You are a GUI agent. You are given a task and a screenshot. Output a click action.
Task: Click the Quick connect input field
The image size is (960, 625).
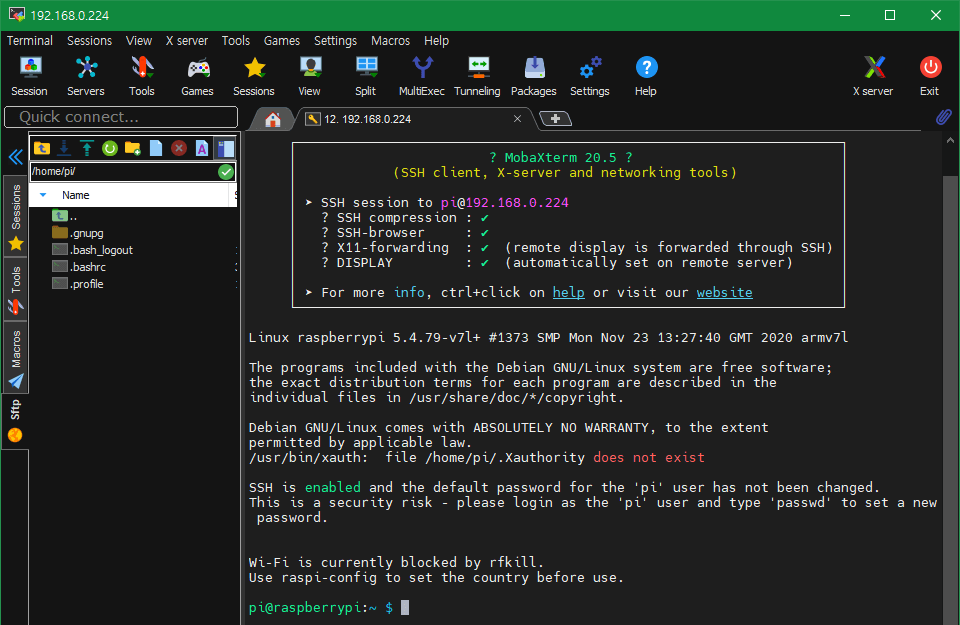point(121,117)
